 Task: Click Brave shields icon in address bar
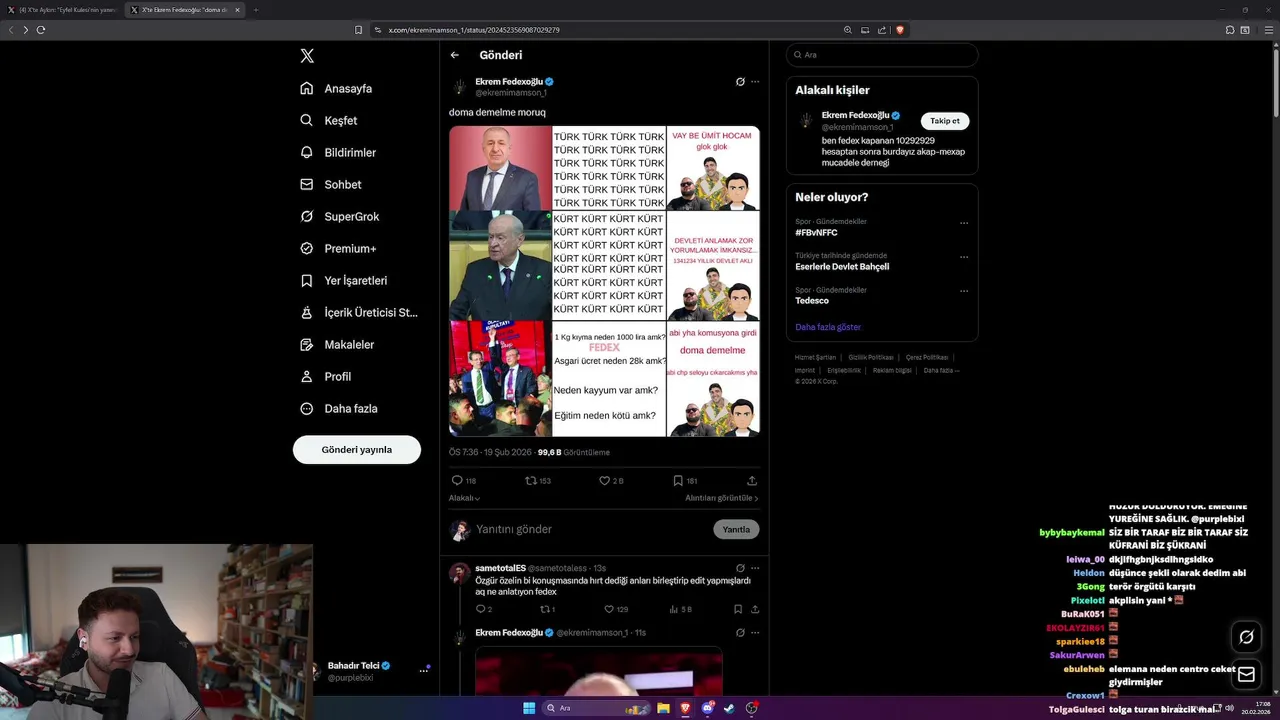(900, 30)
